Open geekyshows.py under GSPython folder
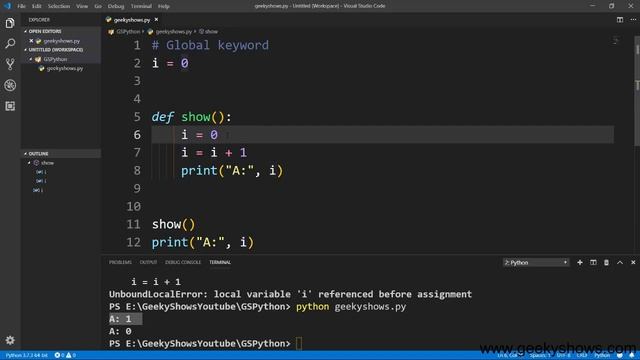 (64, 69)
